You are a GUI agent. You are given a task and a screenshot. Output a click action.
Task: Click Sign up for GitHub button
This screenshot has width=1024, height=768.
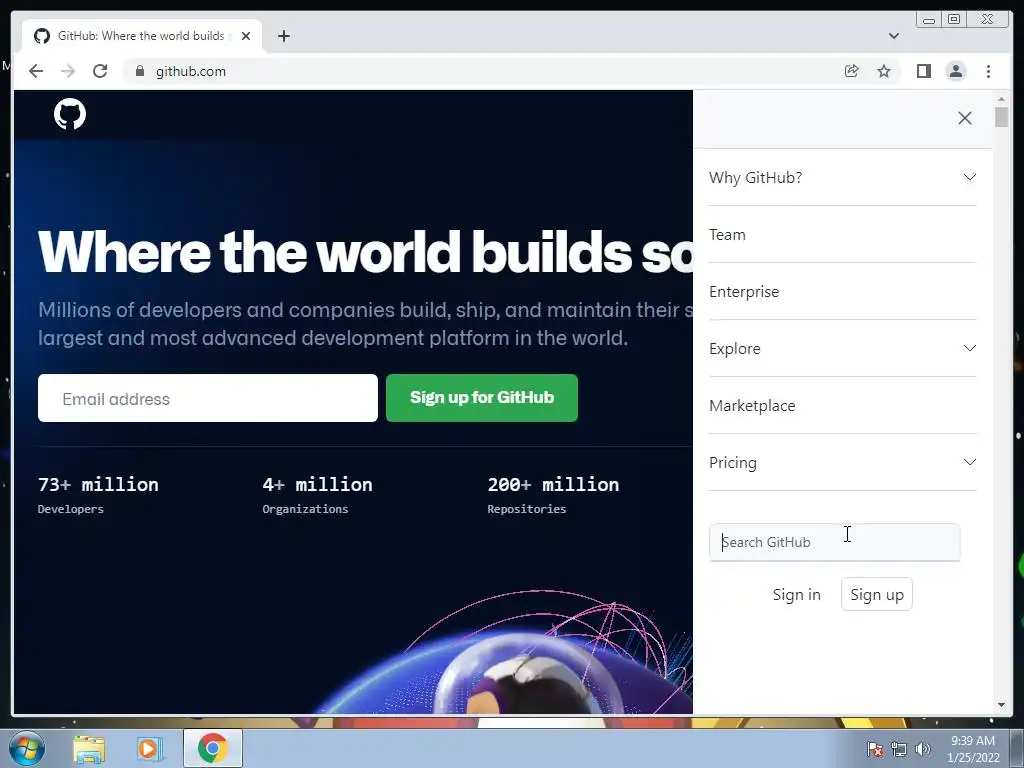pos(482,398)
